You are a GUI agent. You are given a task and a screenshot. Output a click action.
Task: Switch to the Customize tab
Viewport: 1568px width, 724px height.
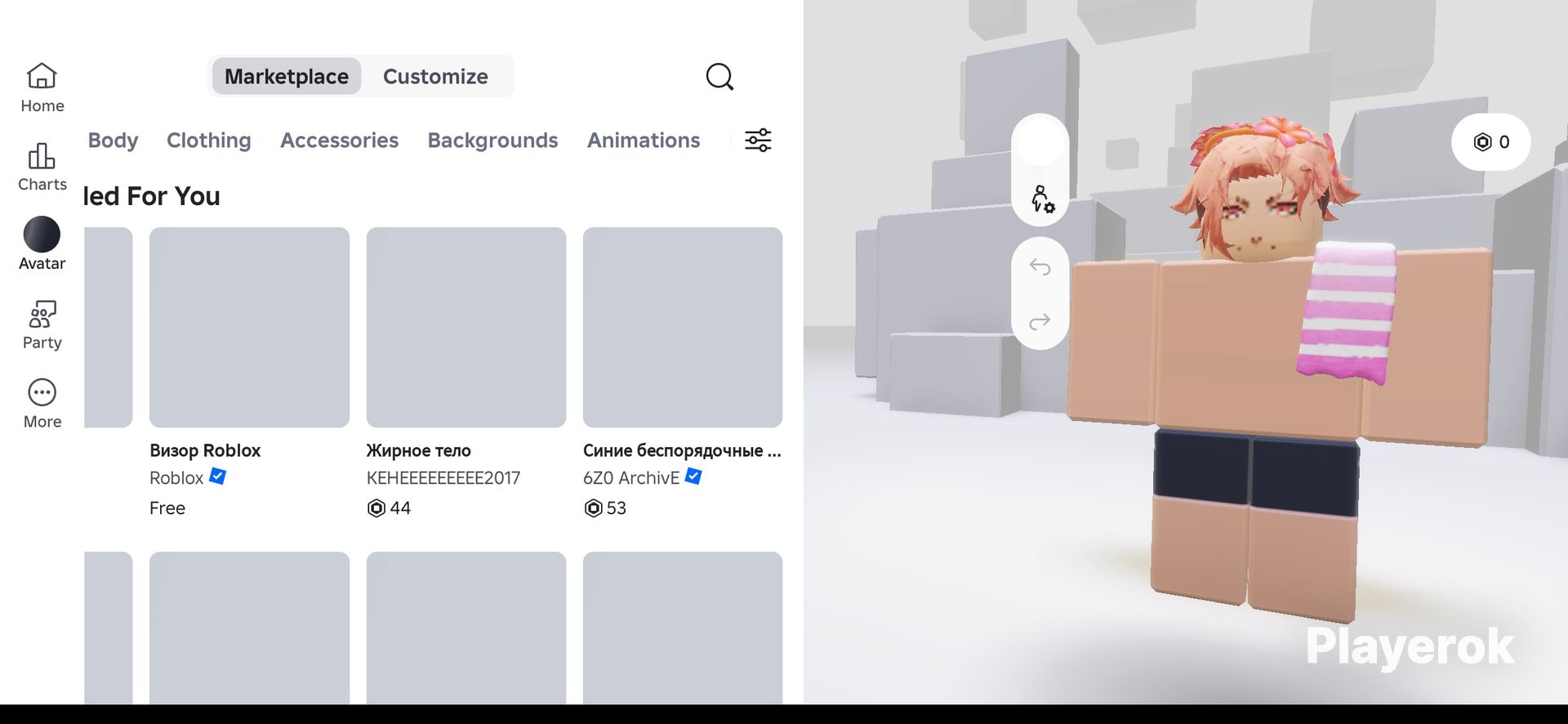coord(435,77)
